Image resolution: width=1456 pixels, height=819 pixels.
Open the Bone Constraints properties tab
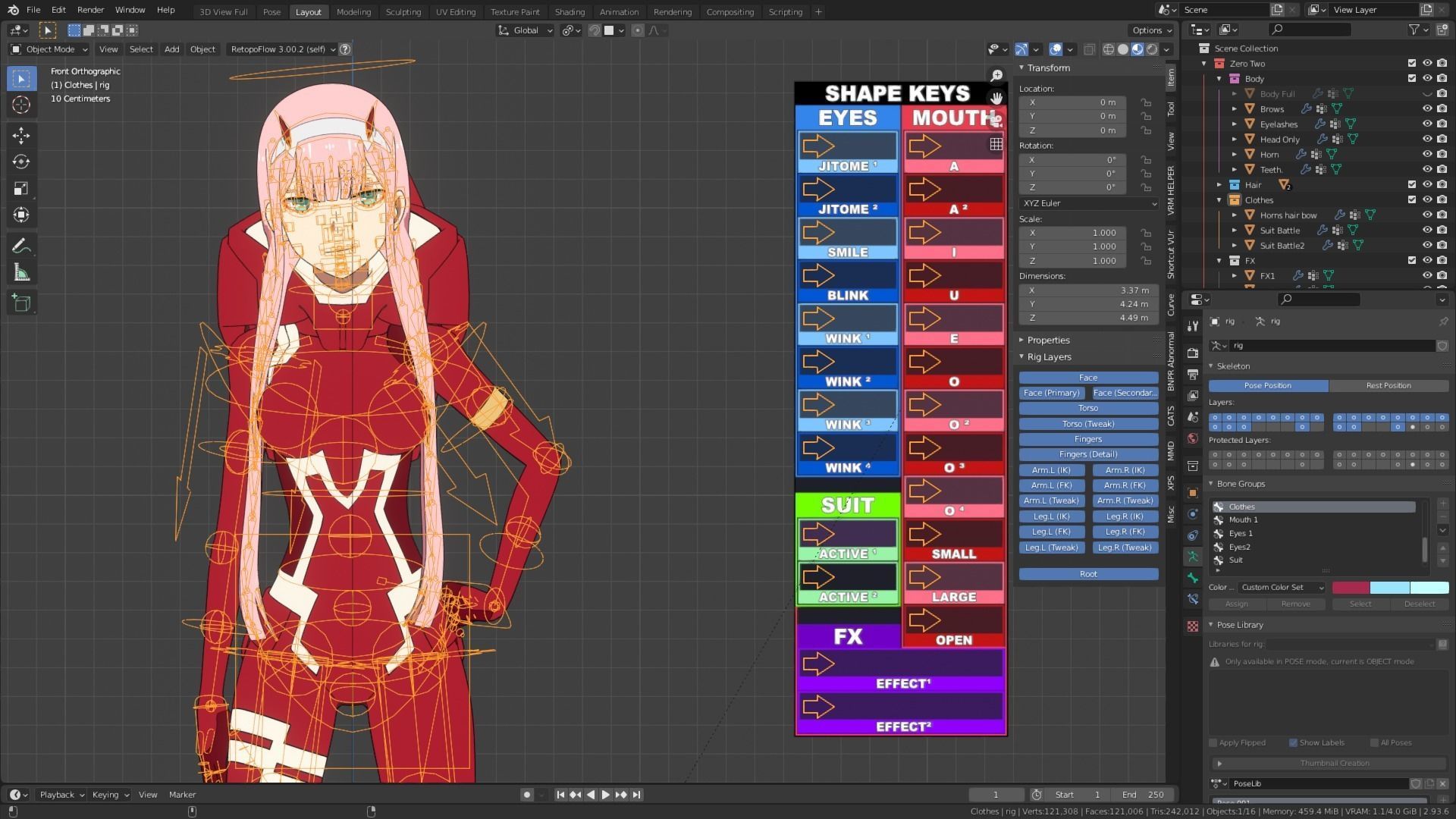point(1193,599)
